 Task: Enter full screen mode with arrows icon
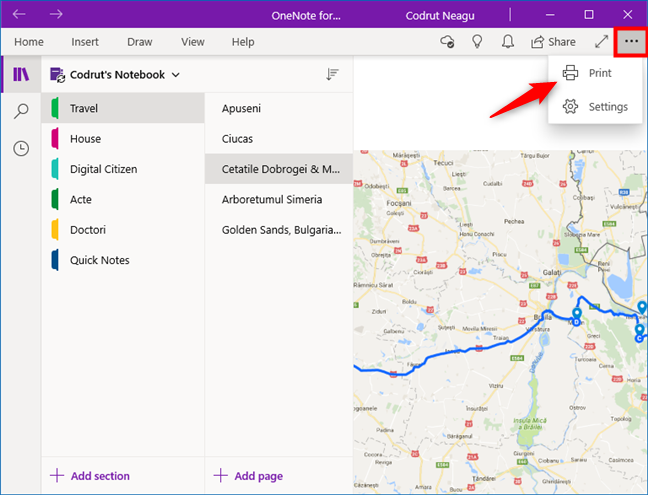[x=600, y=42]
